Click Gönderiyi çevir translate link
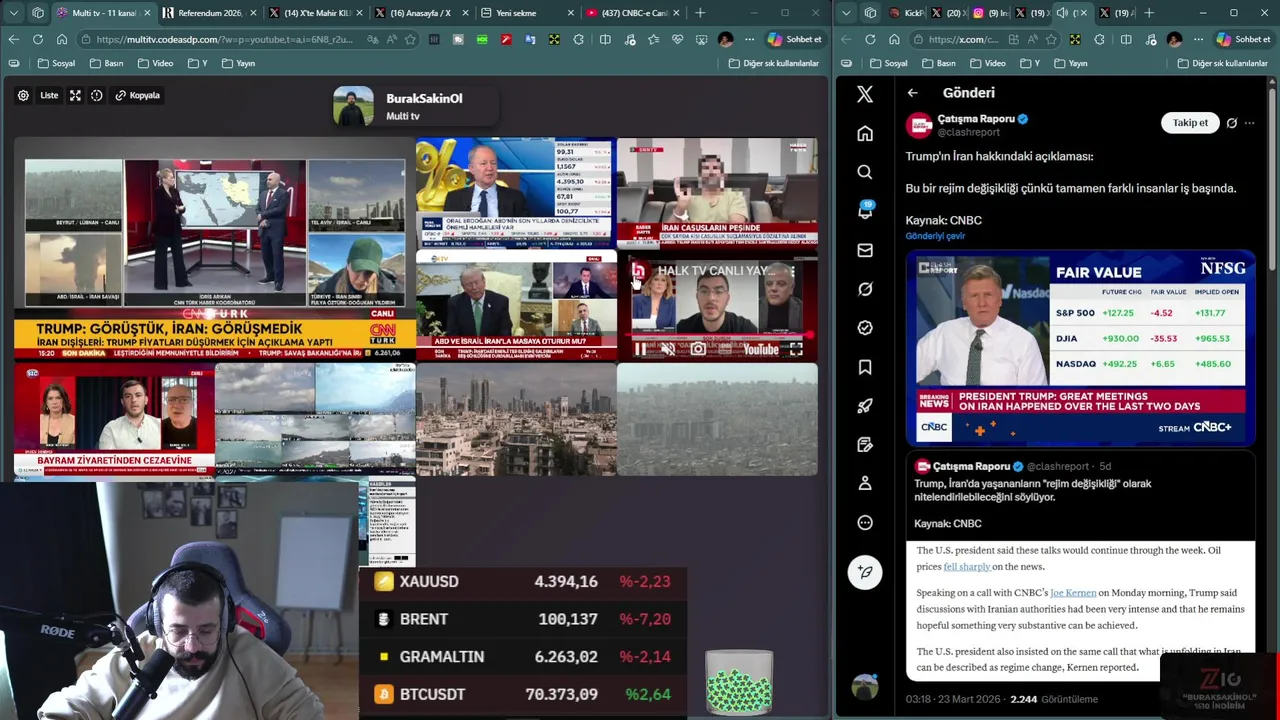The width and height of the screenshot is (1280, 720). pos(935,236)
